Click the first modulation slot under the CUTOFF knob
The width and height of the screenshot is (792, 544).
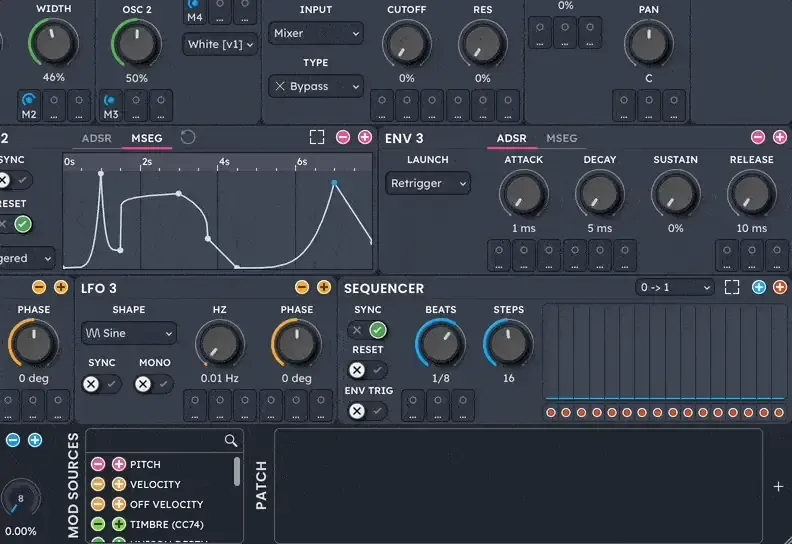[x=382, y=106]
